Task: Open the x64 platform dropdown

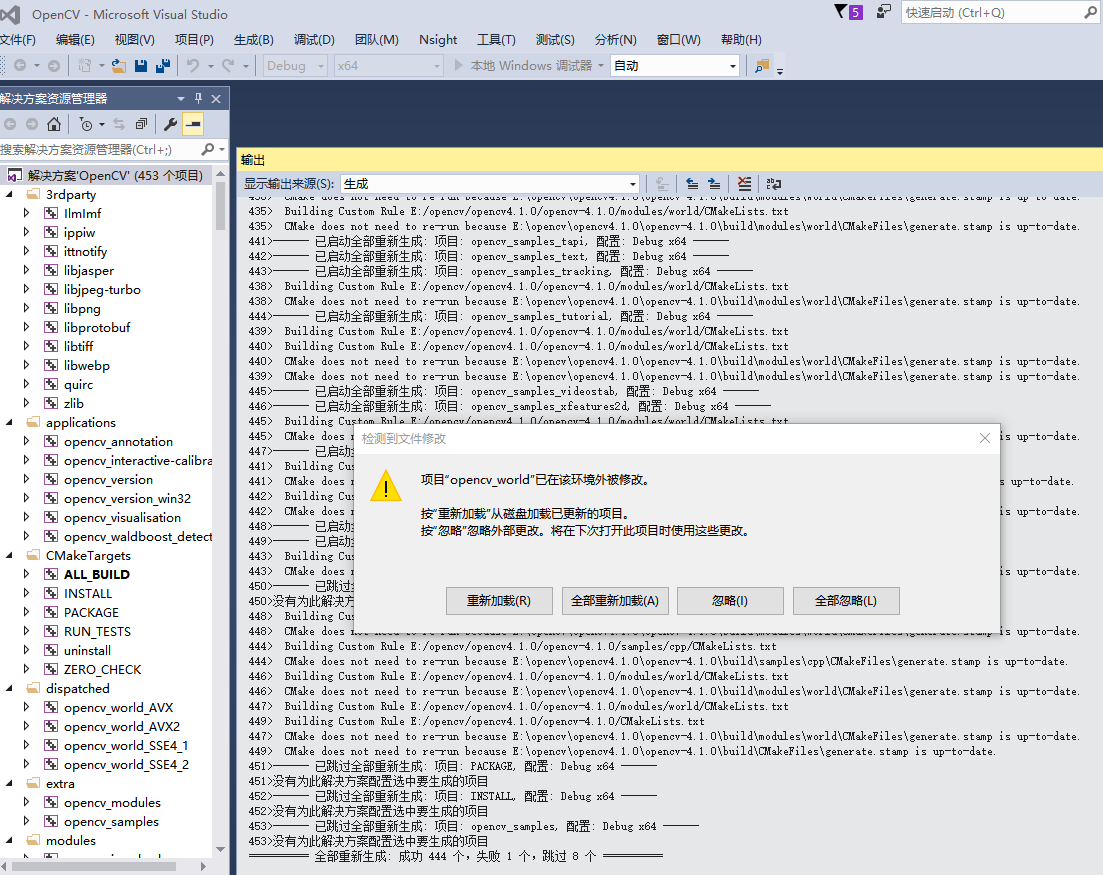Action: pos(388,65)
